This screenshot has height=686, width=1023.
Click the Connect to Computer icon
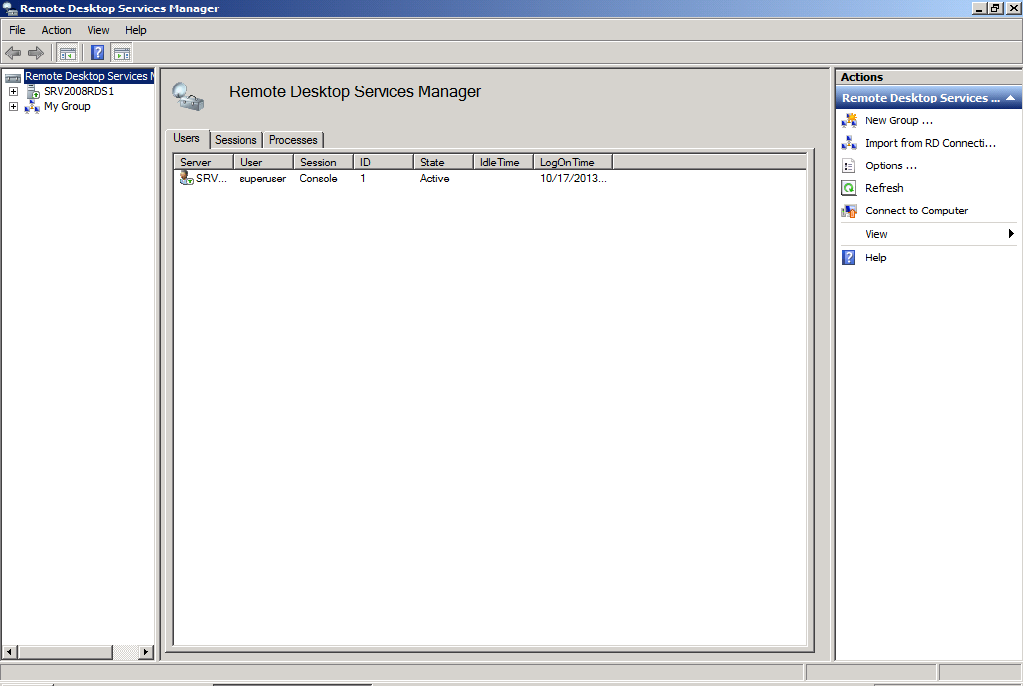pyautogui.click(x=849, y=211)
